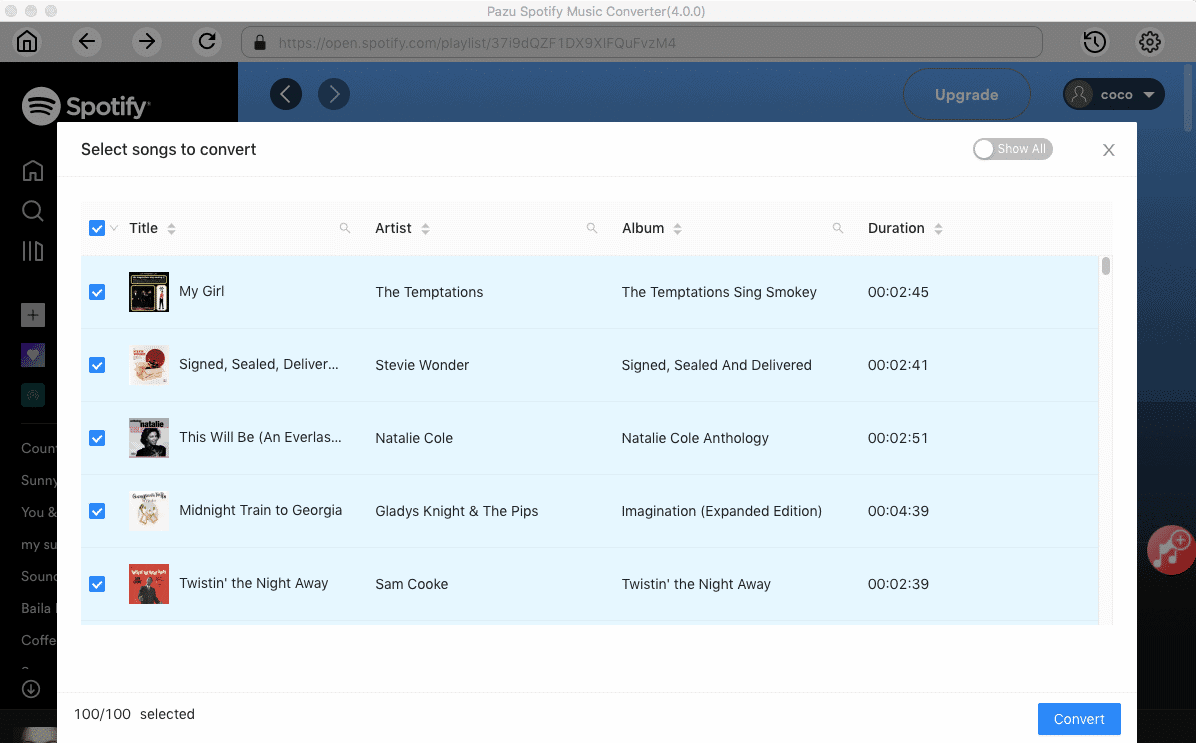1196x743 pixels.
Task: Click duration 00:02:45
Action: point(898,292)
